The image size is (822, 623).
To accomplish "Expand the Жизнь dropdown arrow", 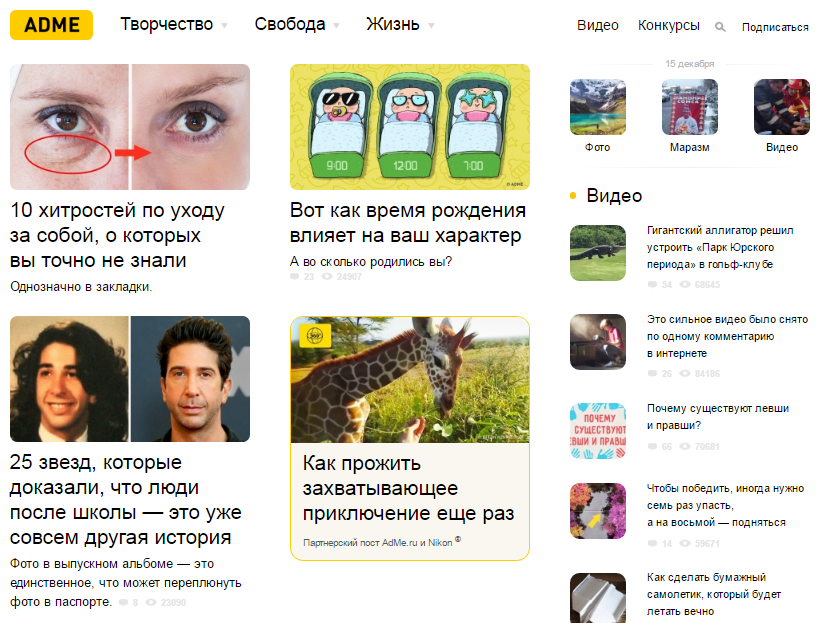I will point(431,25).
